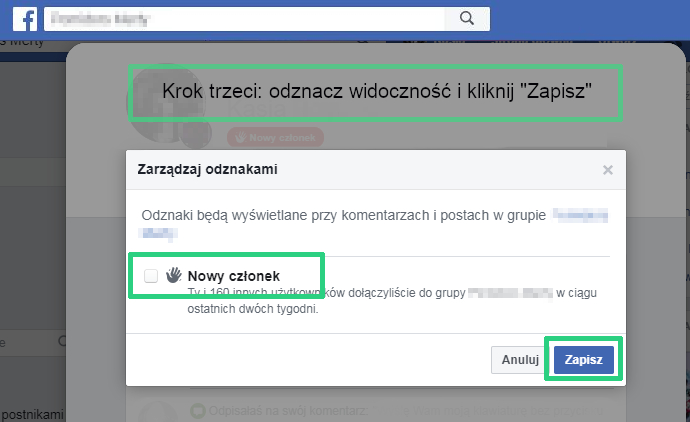Screen dimensions: 690x422
Task: Click the 'Odpisałaś na swój komentarz' notification
Action: pos(288,411)
